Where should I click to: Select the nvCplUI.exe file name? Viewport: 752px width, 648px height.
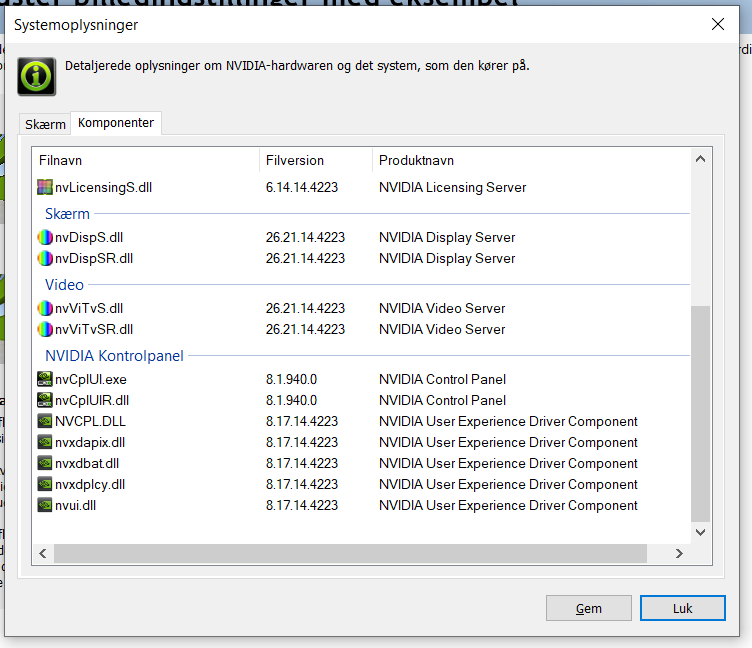(x=91, y=379)
